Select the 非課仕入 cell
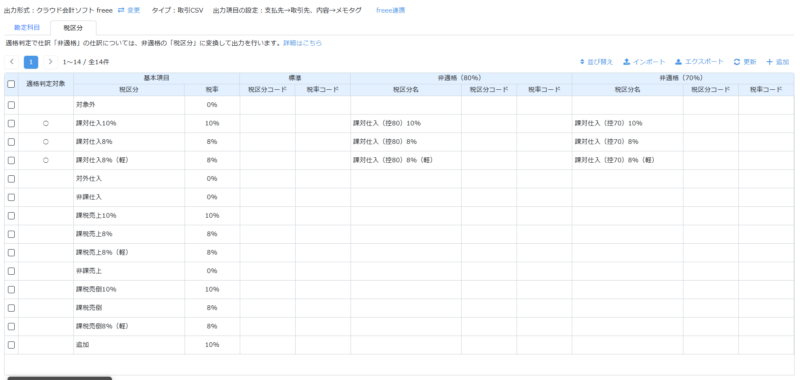 pos(129,197)
